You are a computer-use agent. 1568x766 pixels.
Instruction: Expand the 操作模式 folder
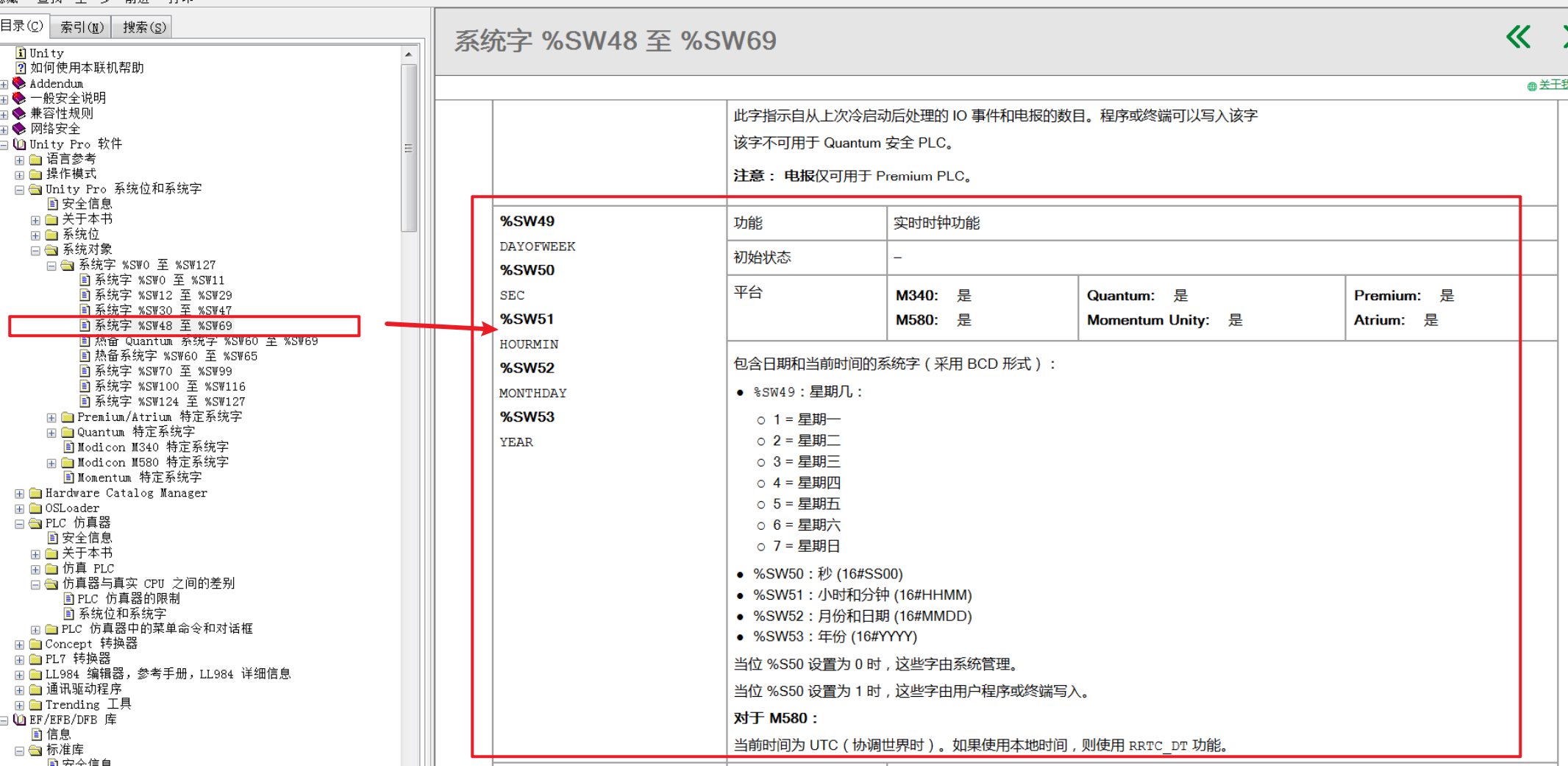pyautogui.click(x=20, y=175)
